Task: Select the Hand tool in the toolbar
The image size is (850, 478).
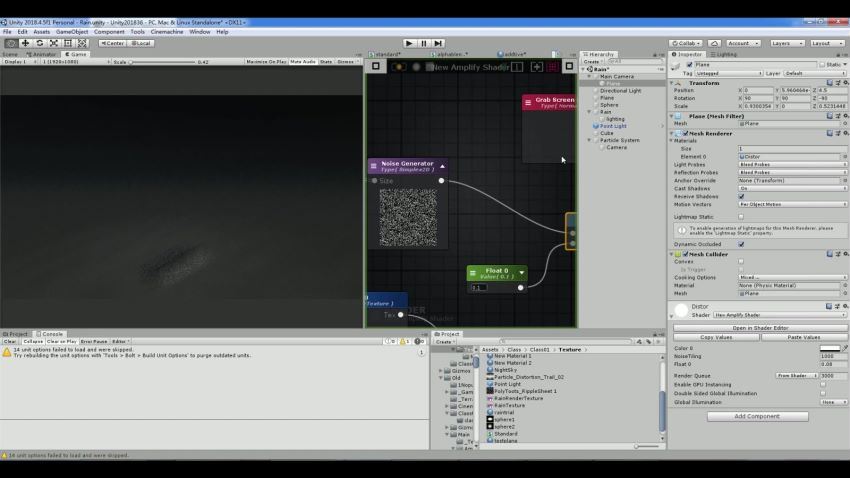Action: [x=11, y=43]
